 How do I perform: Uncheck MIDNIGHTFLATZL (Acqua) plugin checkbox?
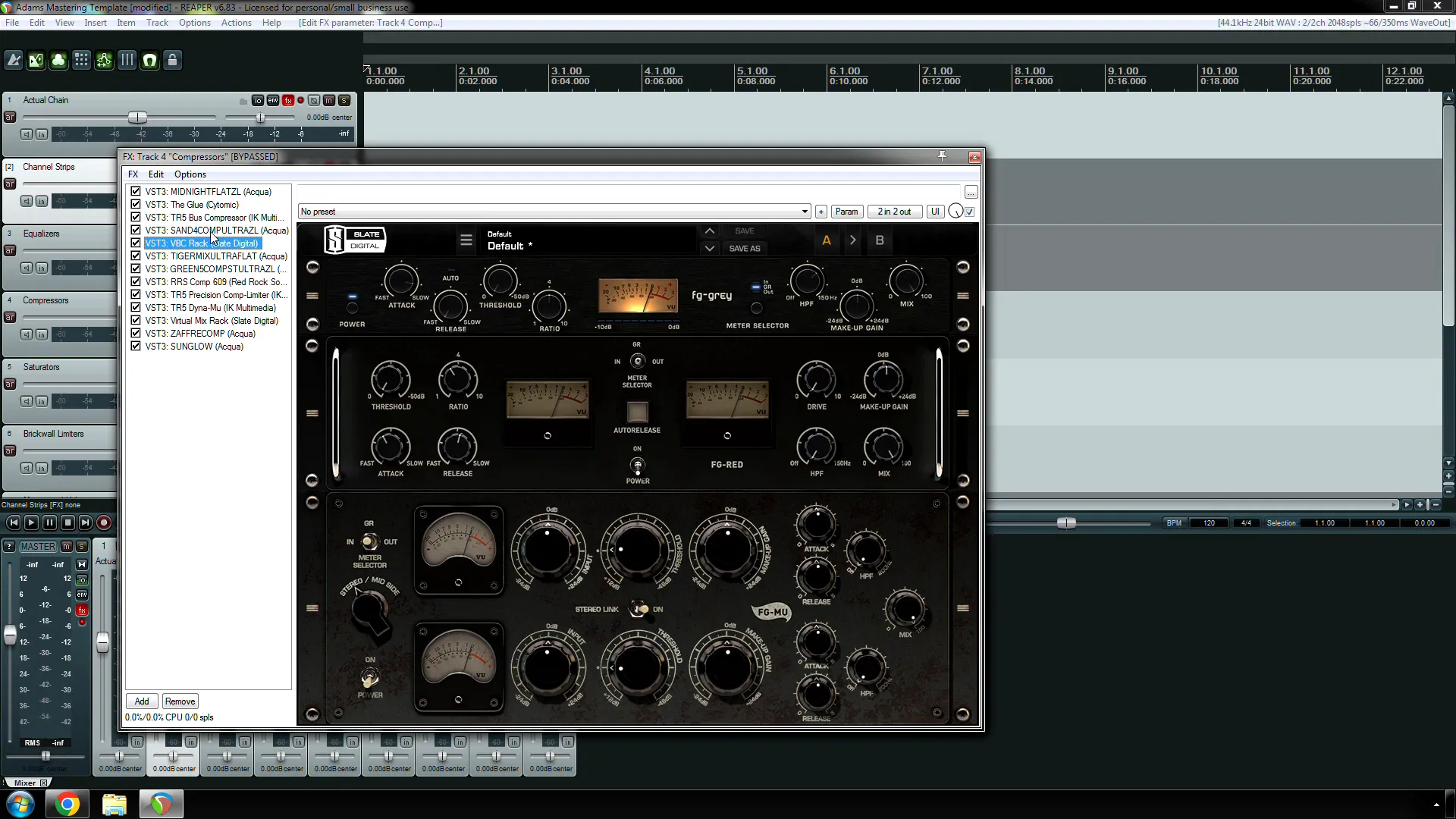[136, 192]
